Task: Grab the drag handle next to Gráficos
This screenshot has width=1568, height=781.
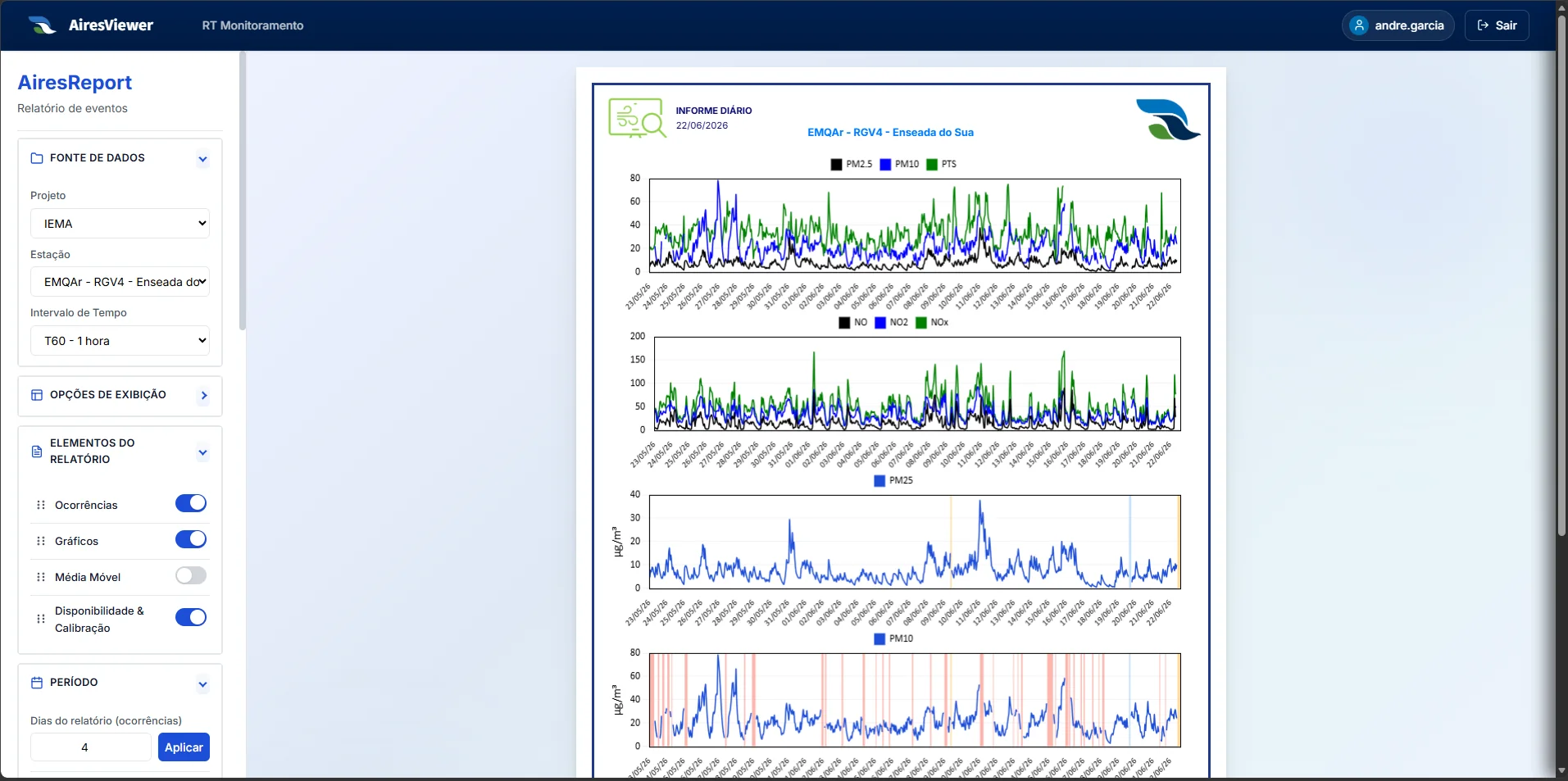Action: pyautogui.click(x=41, y=541)
